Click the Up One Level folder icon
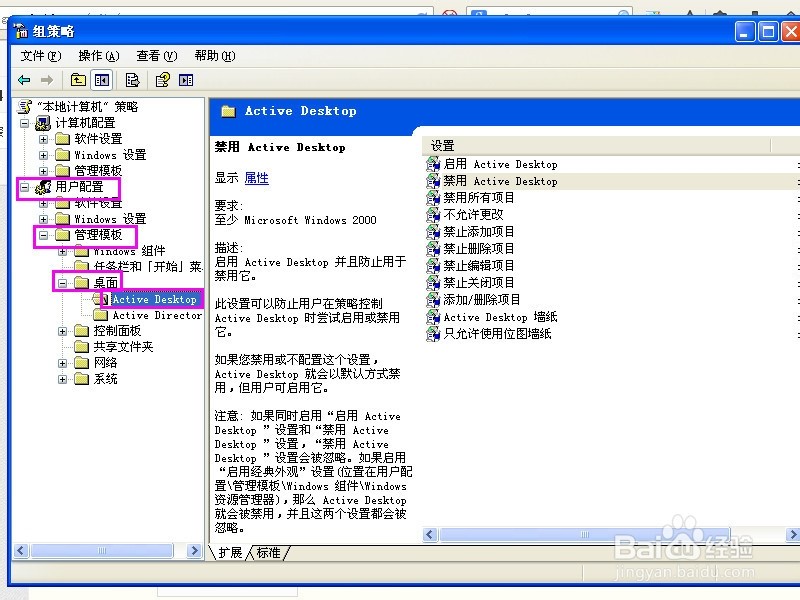 pos(78,80)
